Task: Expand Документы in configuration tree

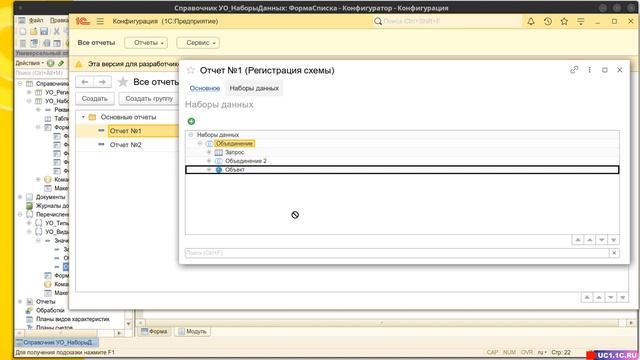Action: pos(20,197)
